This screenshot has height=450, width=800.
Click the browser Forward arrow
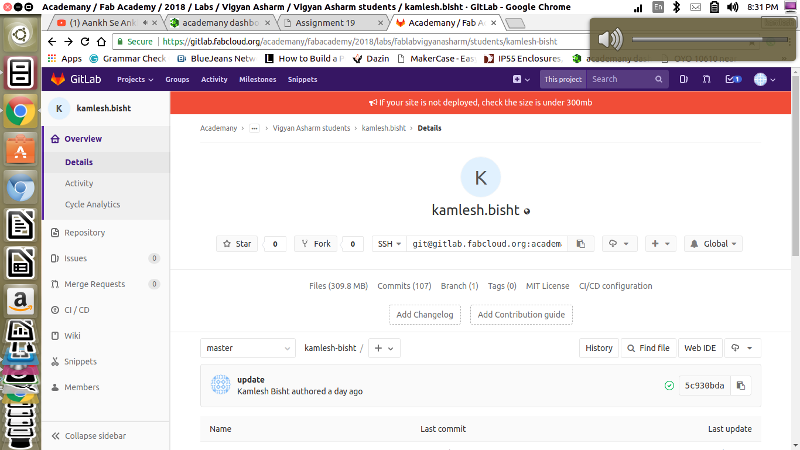[68, 41]
